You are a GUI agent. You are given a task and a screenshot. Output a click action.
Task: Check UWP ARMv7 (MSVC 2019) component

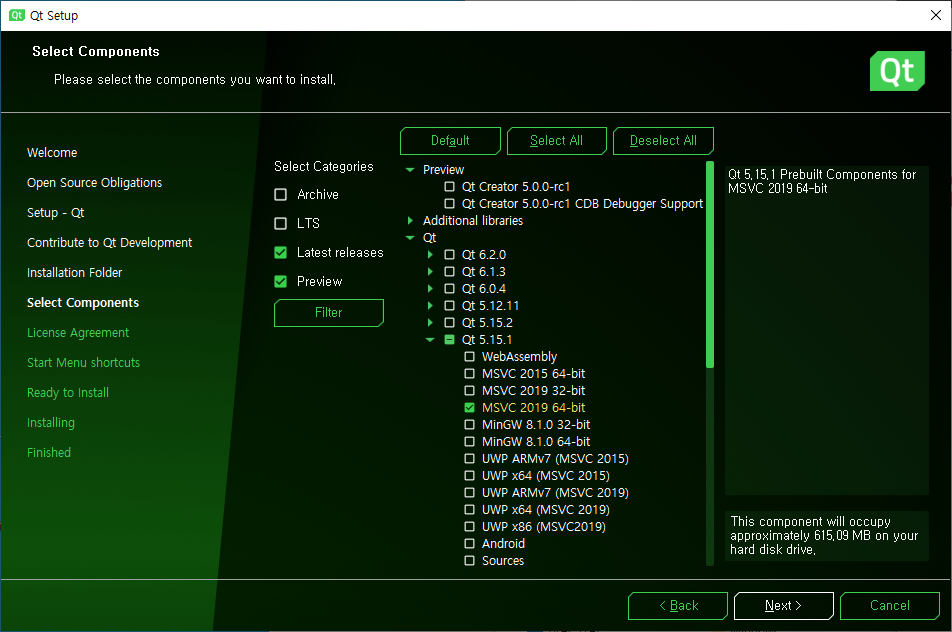pyautogui.click(x=469, y=492)
